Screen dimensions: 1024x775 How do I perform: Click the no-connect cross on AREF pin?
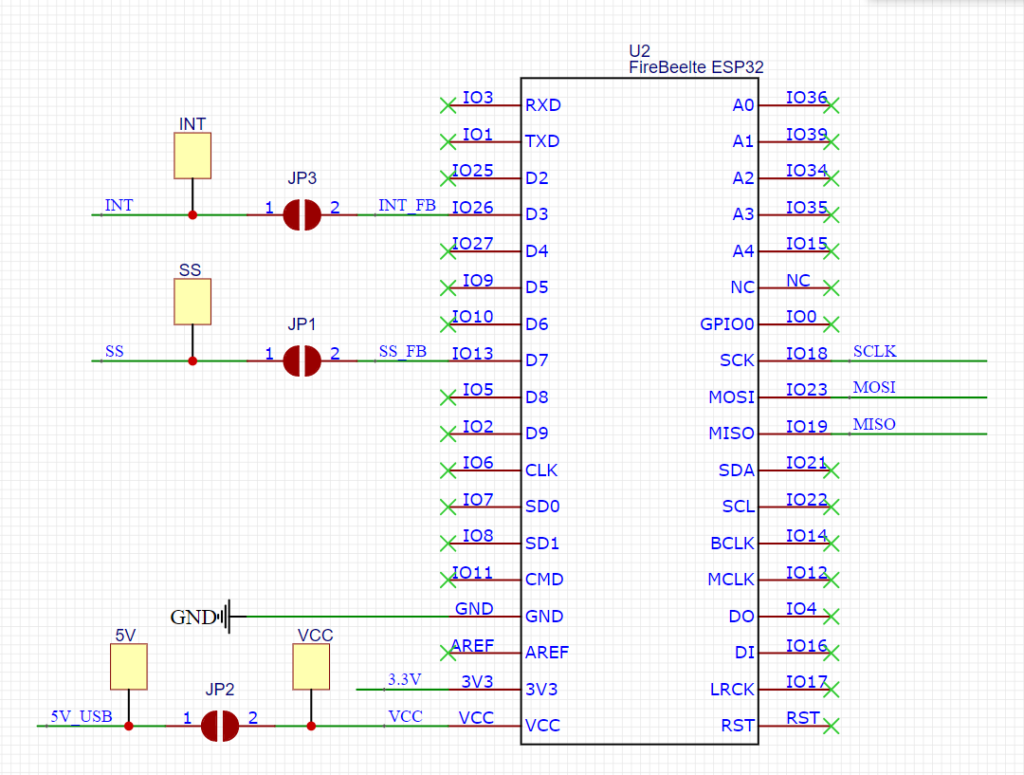(448, 653)
